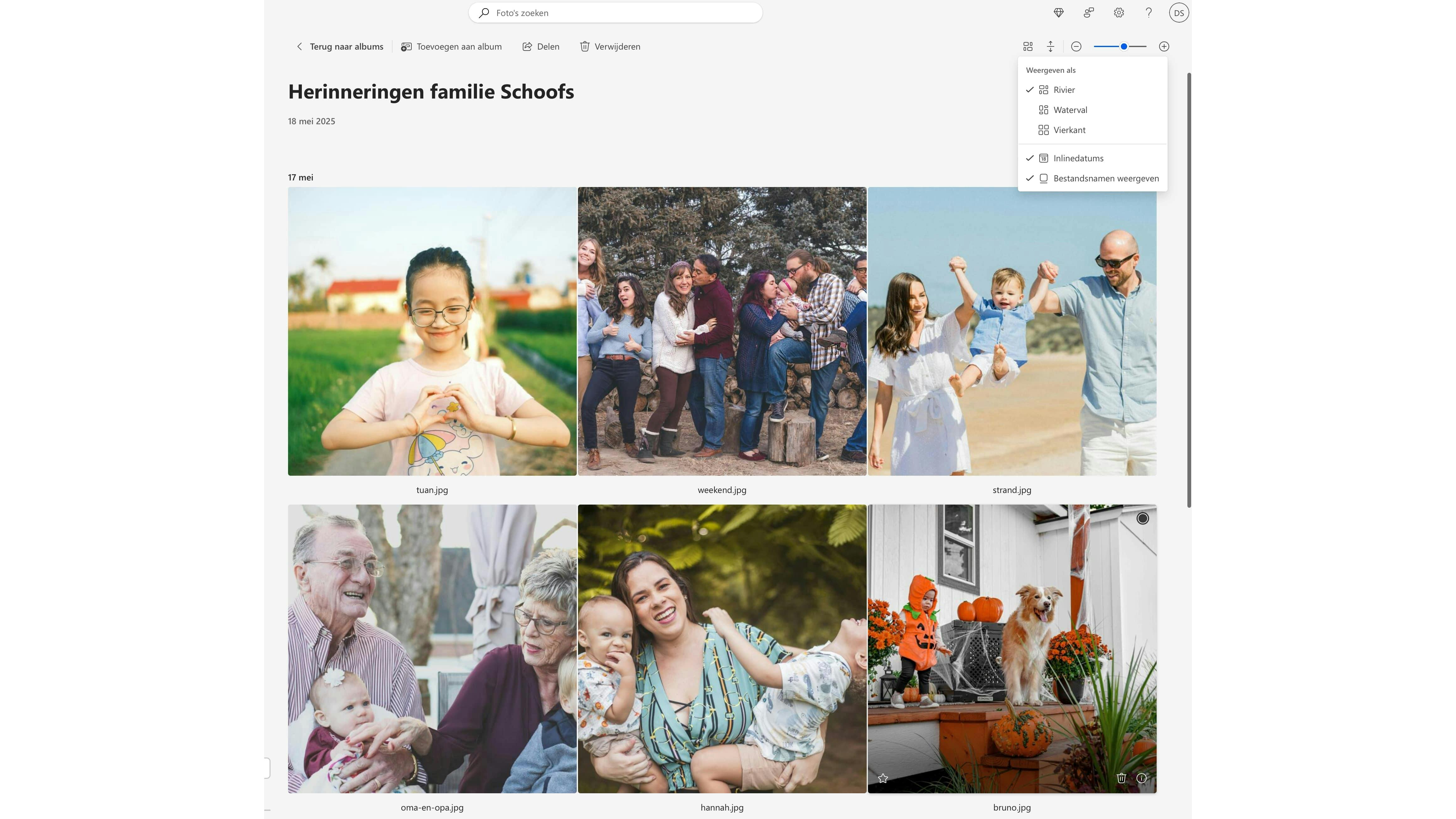Open the sort order dropdown
1456x819 pixels.
tap(1051, 46)
